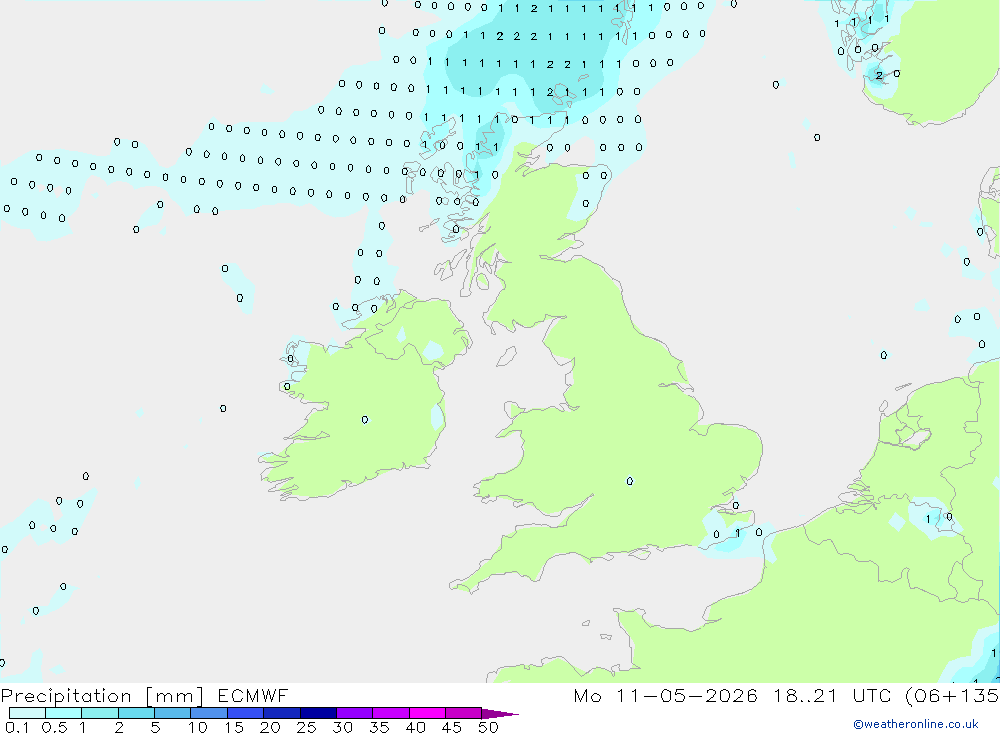Select the 0.5–1 mm legend color swatch
Screen dimensions: 1000x733
(x=64, y=713)
